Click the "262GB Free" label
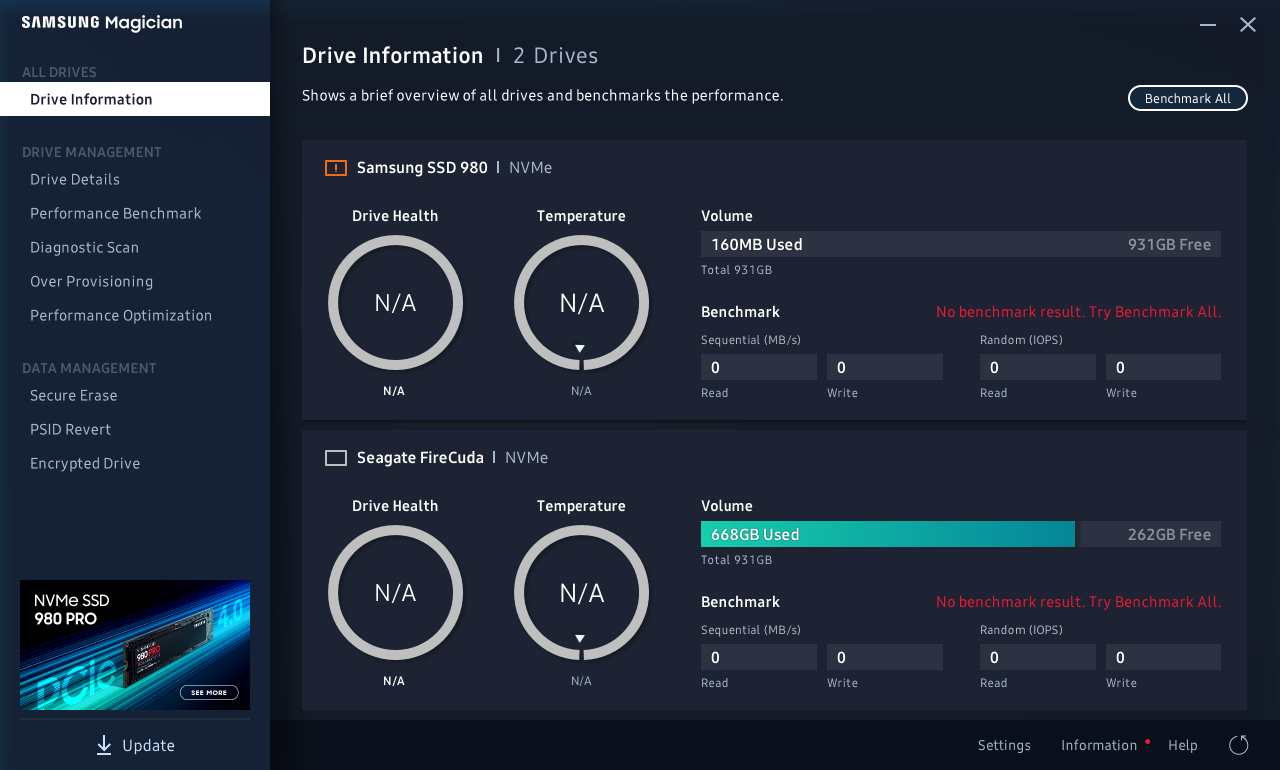This screenshot has height=770, width=1280. pos(1169,534)
